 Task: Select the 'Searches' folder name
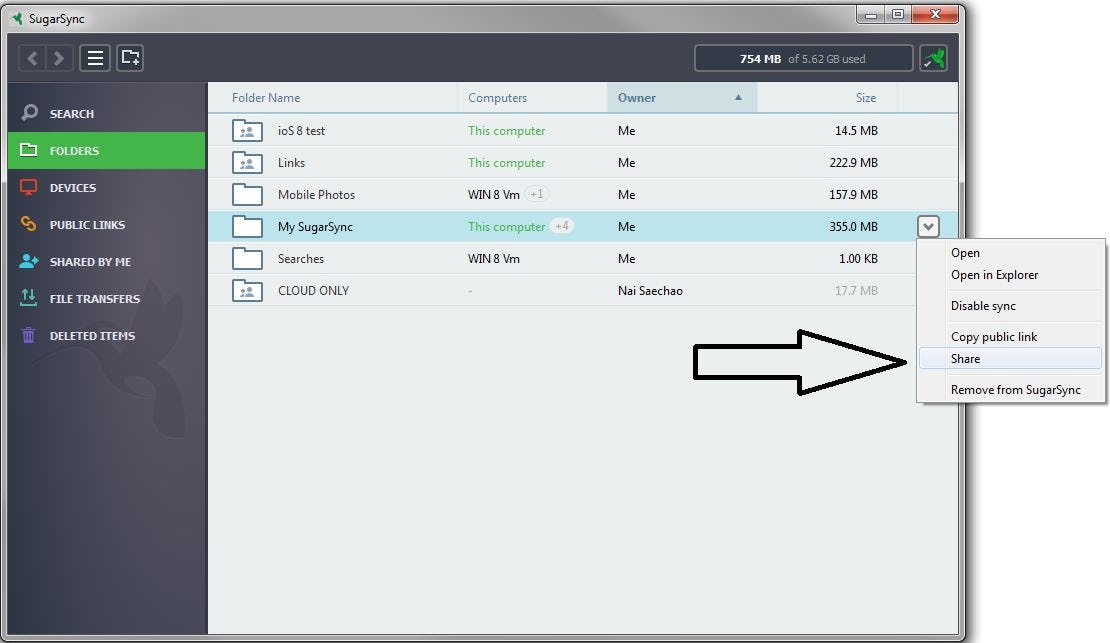click(300, 258)
